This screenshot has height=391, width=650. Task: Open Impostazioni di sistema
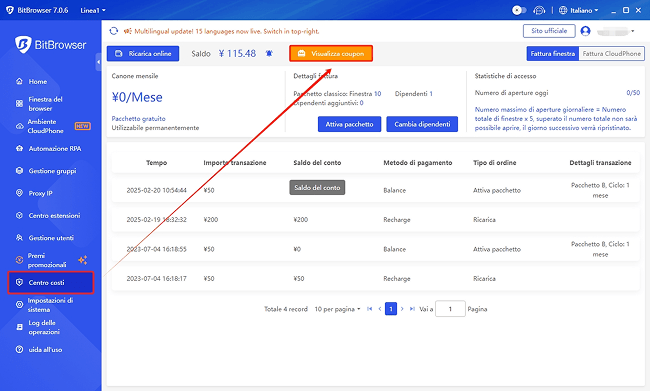(x=50, y=305)
